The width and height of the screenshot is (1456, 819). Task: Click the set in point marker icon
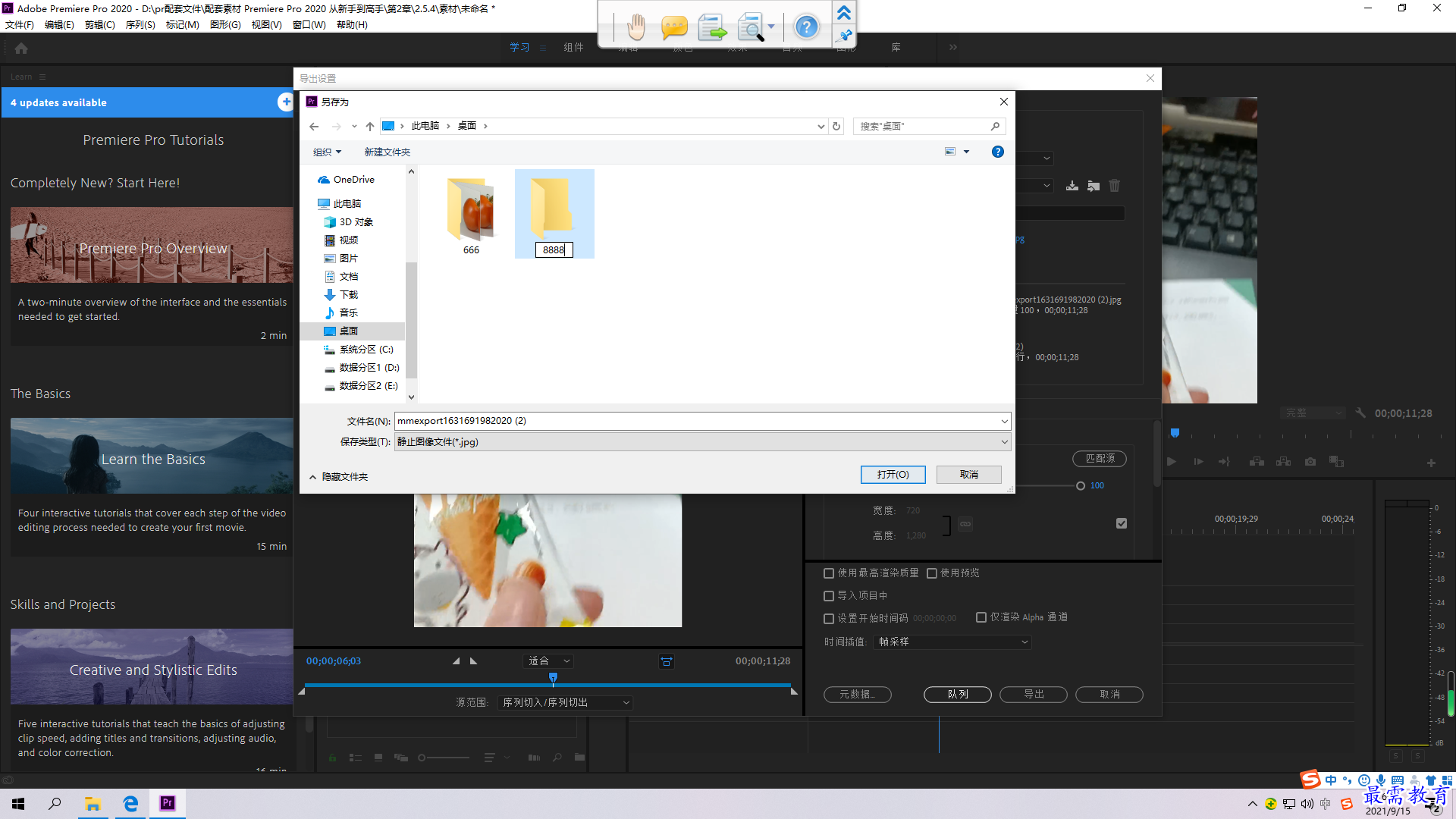coord(456,661)
